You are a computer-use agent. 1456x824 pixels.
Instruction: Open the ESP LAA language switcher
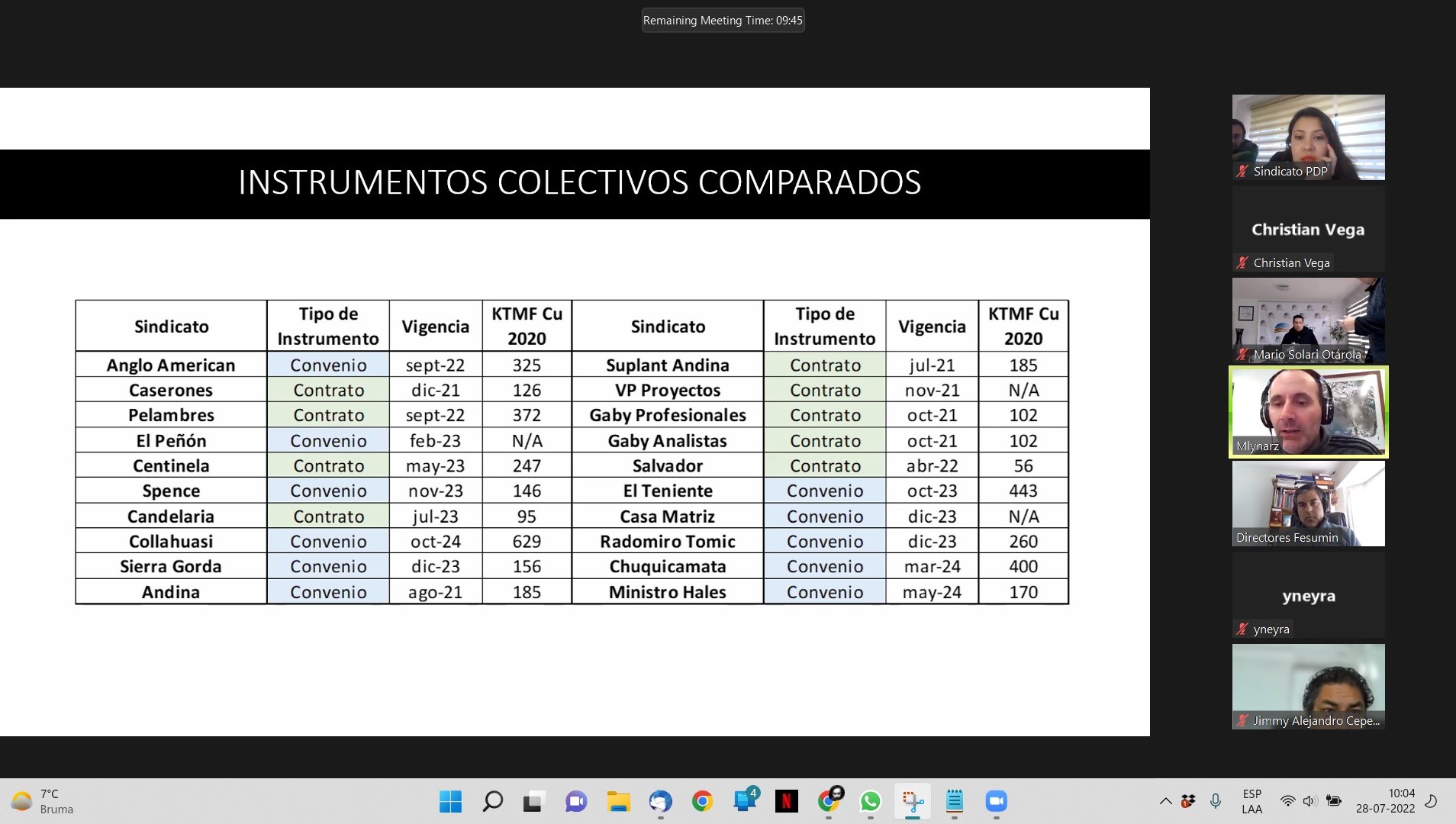[x=1251, y=801]
